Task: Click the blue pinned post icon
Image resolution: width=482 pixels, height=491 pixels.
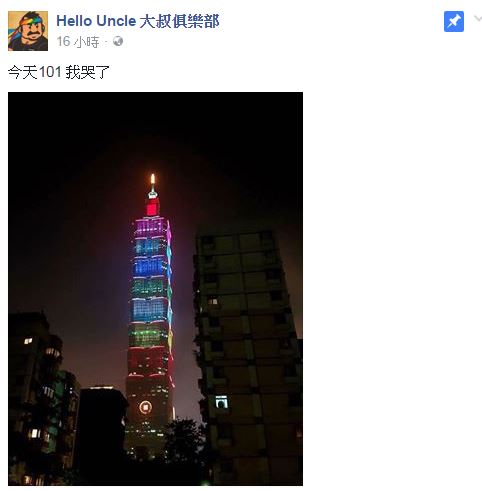Action: coord(454,22)
